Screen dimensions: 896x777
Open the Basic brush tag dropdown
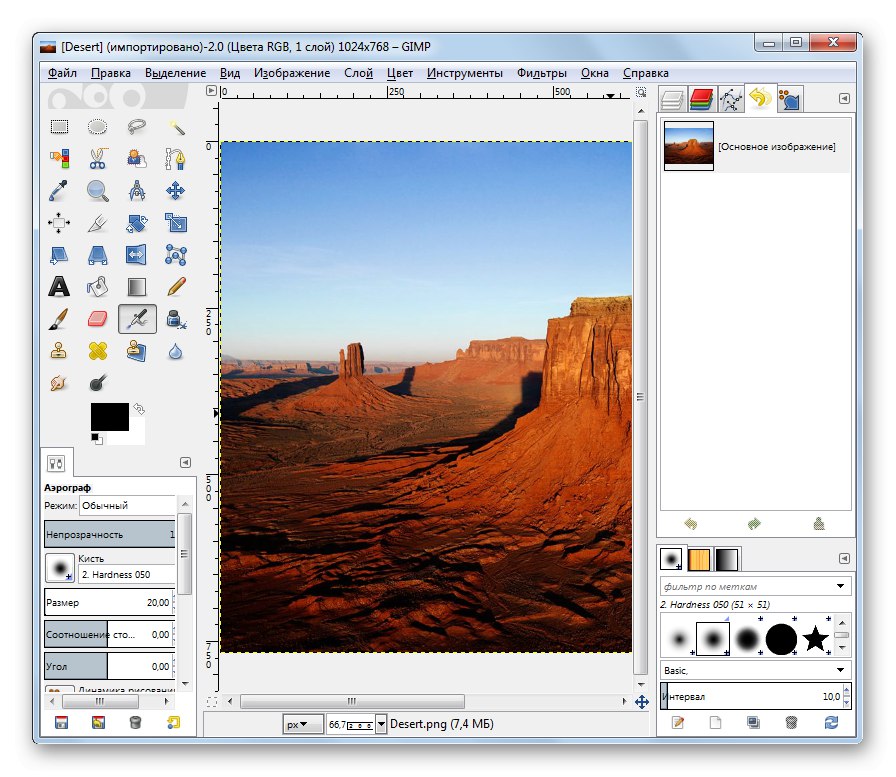pyautogui.click(x=755, y=670)
